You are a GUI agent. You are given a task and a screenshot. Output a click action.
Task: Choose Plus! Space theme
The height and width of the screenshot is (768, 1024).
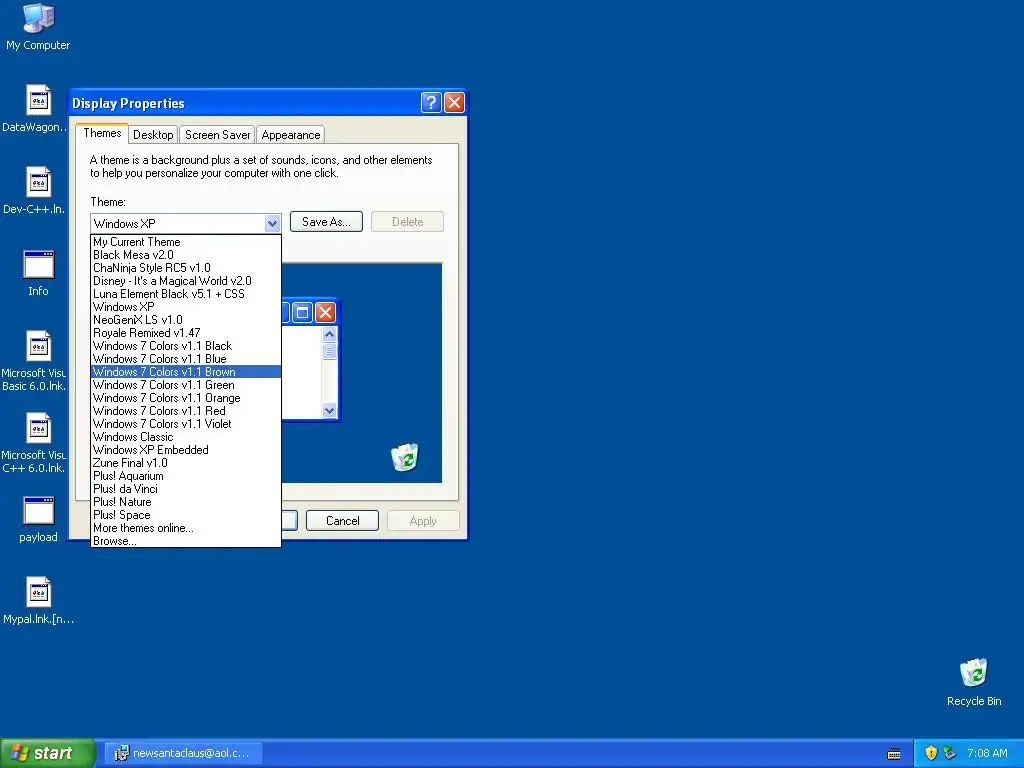[185, 515]
